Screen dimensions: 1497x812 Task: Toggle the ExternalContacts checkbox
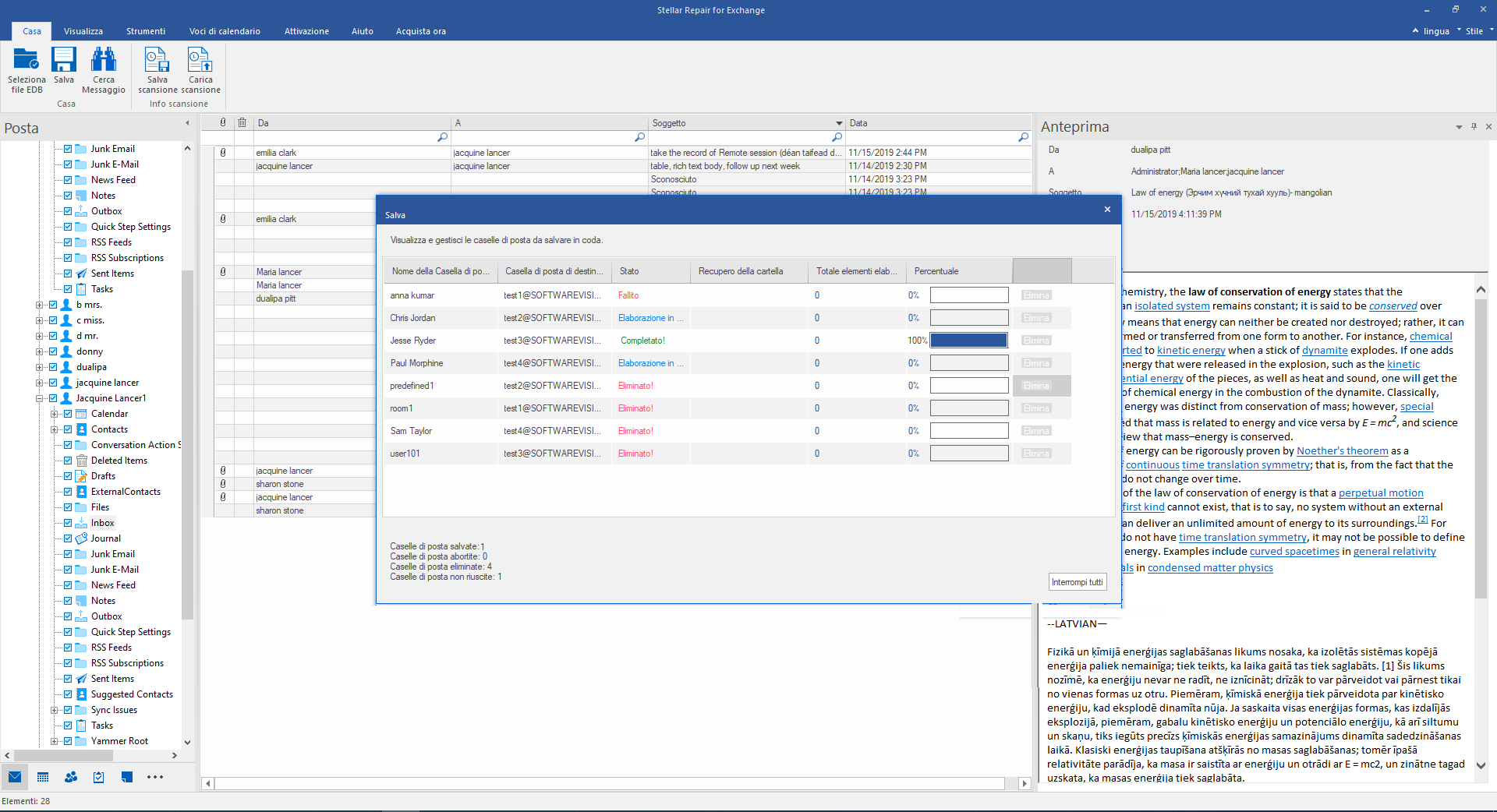point(68,492)
